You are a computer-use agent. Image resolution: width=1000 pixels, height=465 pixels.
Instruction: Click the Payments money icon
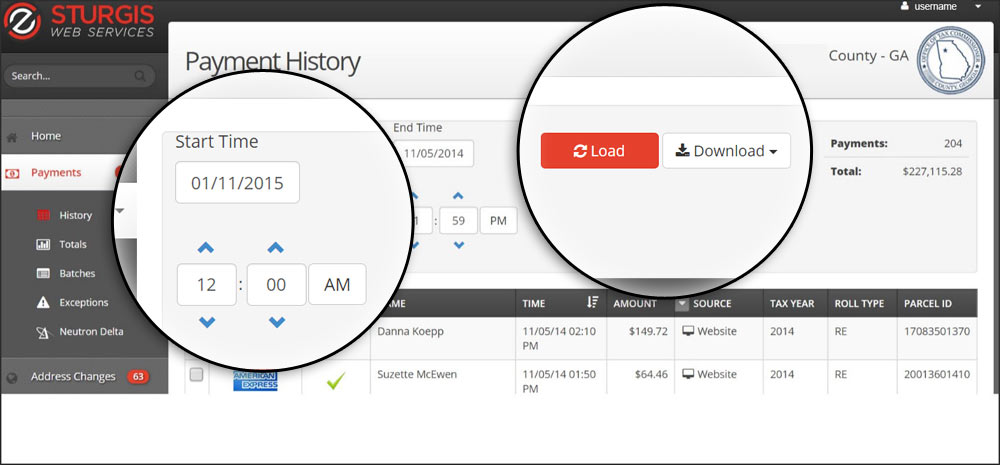pyautogui.click(x=12, y=173)
